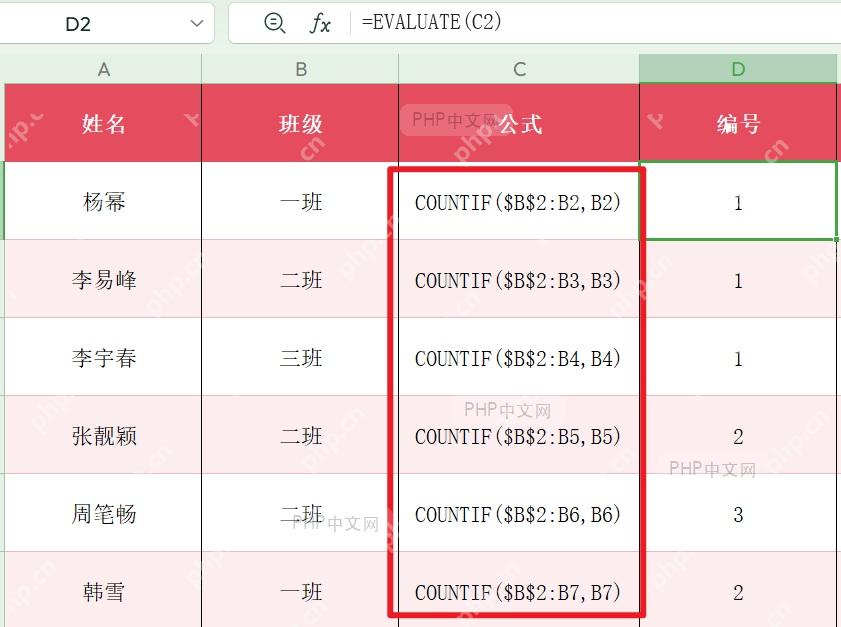Click the 编号 header cell

pyautogui.click(x=738, y=123)
